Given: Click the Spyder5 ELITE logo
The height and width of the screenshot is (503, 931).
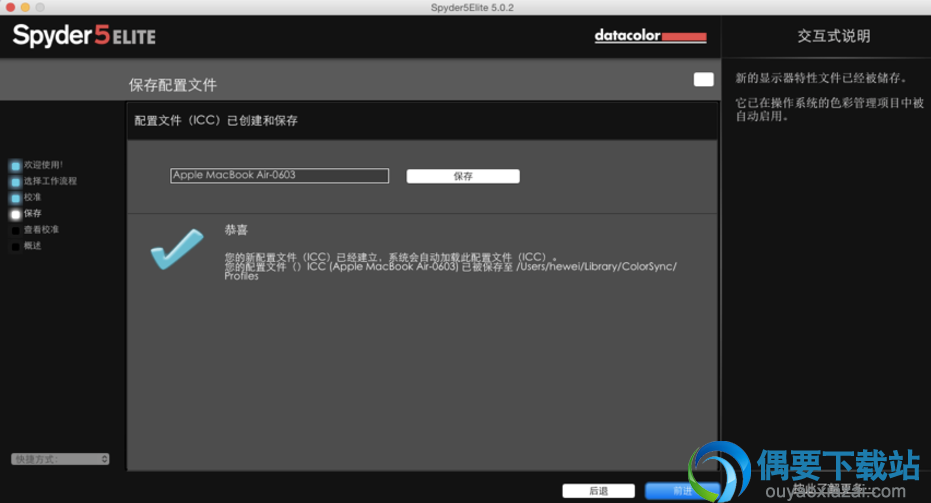Looking at the screenshot, I should coord(84,36).
